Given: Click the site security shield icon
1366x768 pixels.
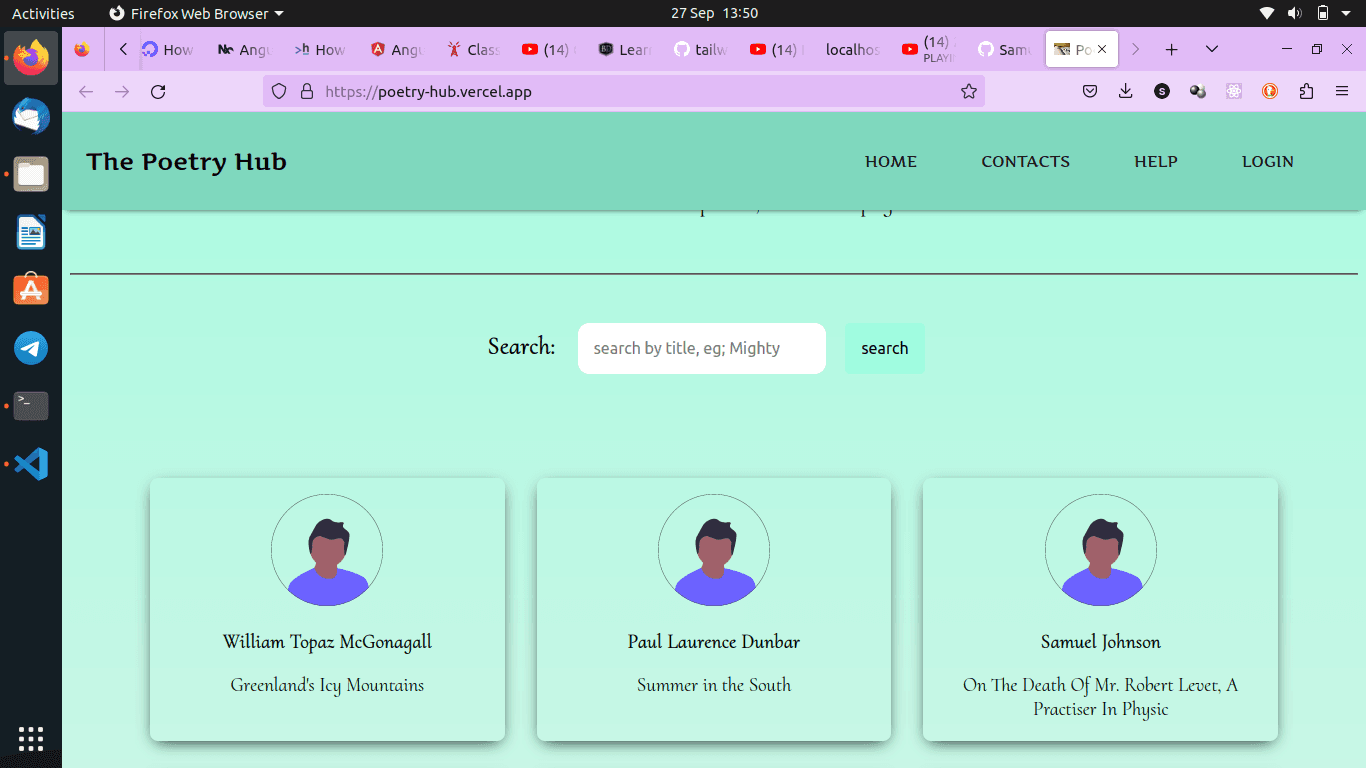Looking at the screenshot, I should (280, 92).
